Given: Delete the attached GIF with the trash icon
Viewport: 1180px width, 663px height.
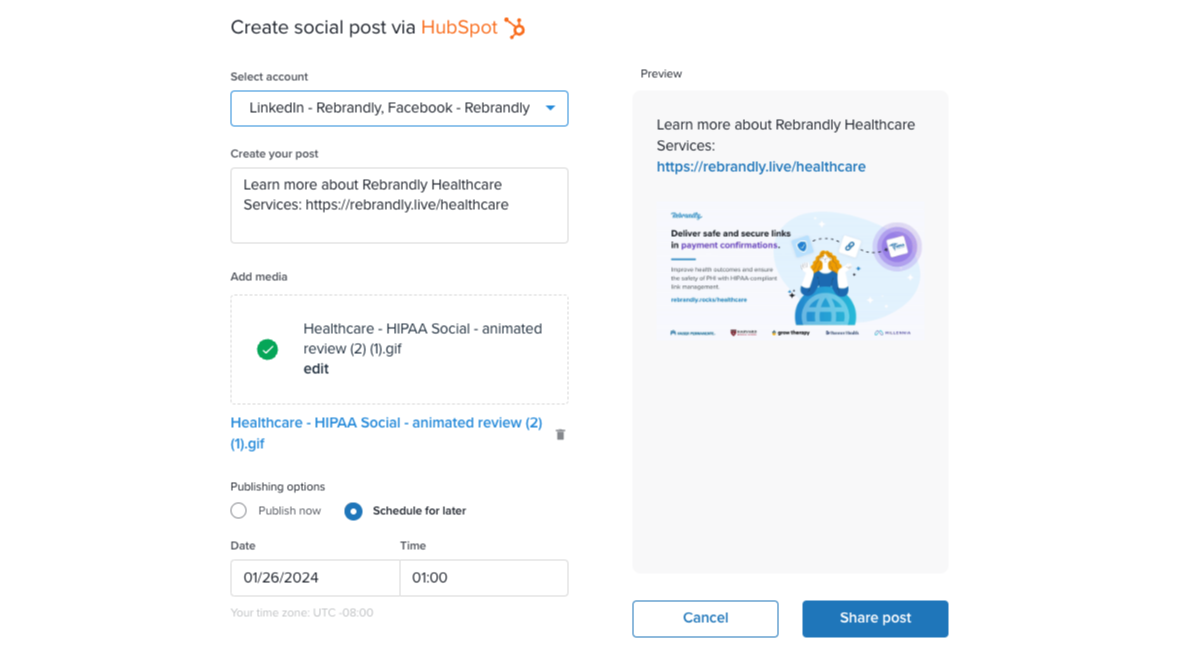Looking at the screenshot, I should point(560,434).
